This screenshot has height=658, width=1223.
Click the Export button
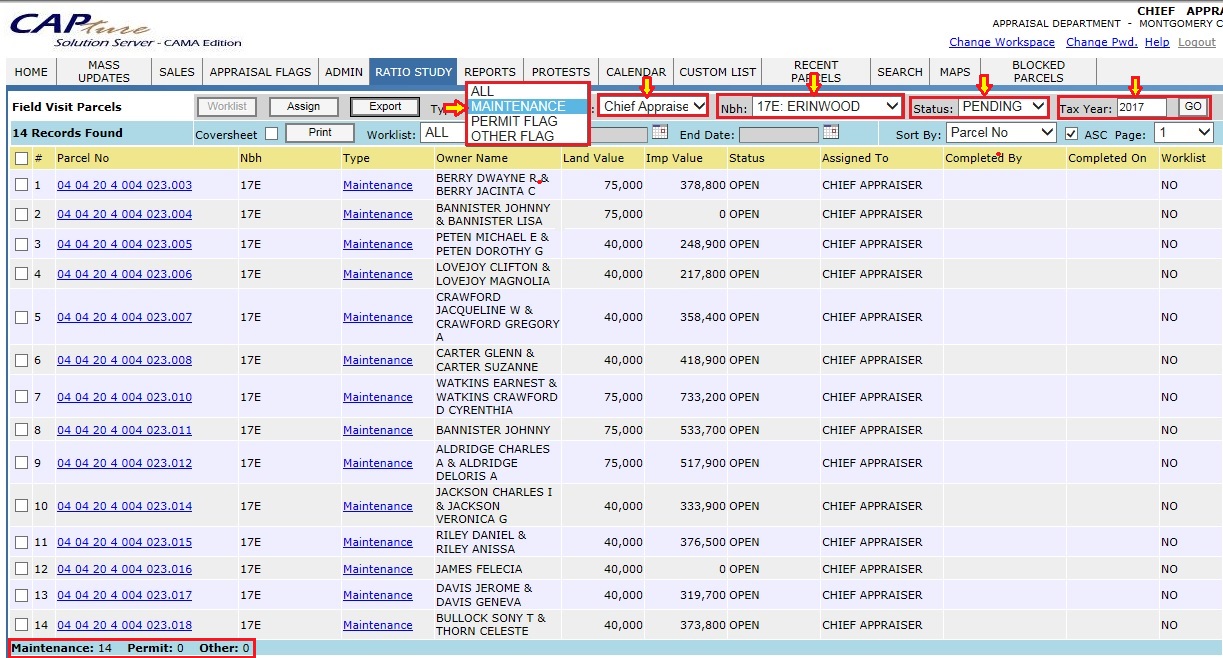point(385,106)
